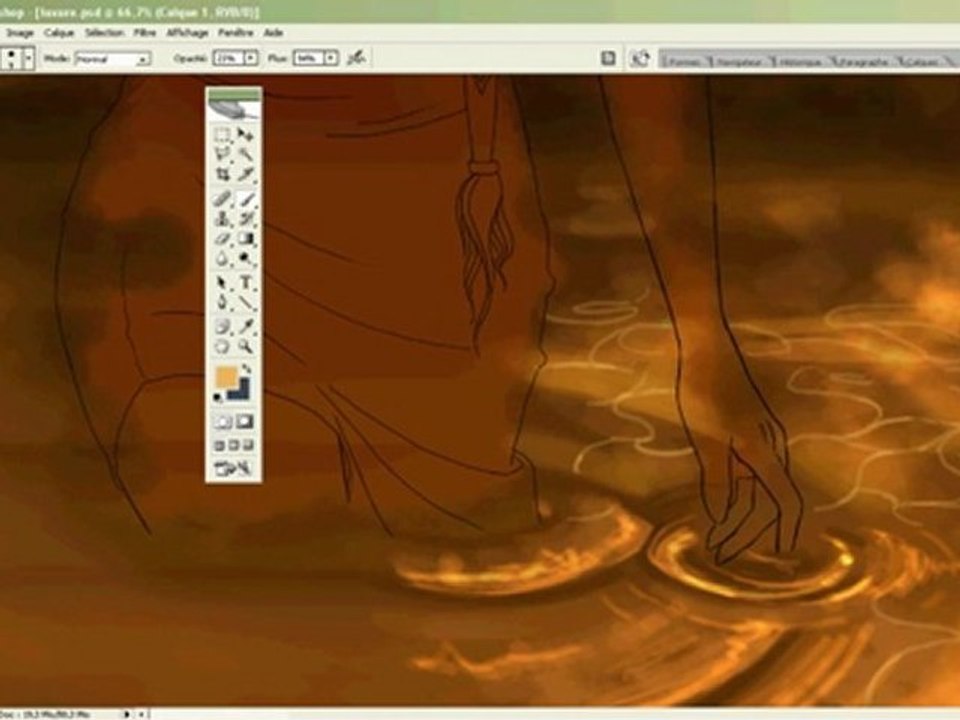Screen dimensions: 960x720
Task: Open the Fenêtre menu
Action: 236,32
